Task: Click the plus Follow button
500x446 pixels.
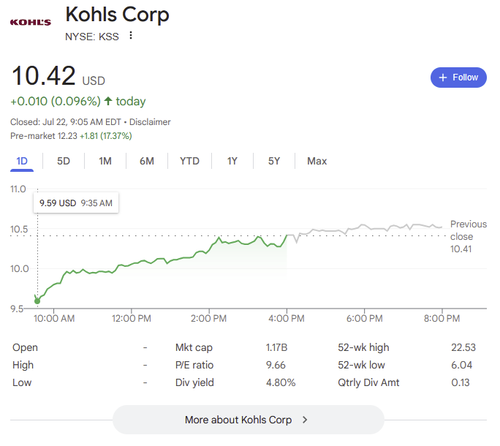Action: click(x=458, y=77)
